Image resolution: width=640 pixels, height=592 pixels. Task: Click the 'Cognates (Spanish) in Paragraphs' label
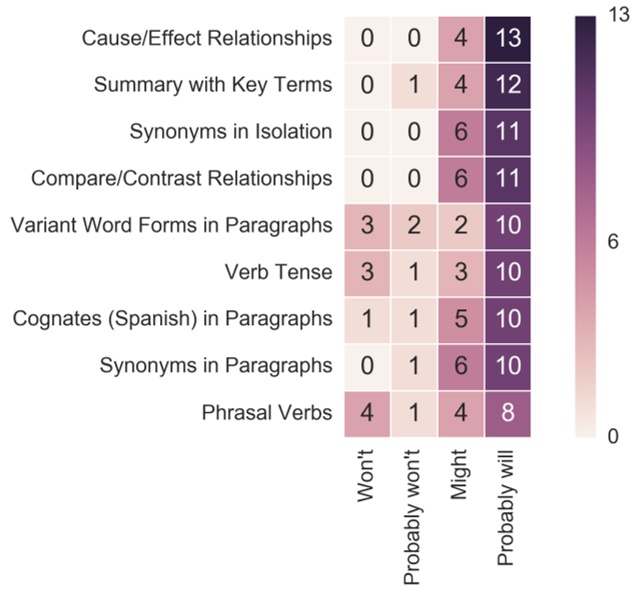[172, 319]
